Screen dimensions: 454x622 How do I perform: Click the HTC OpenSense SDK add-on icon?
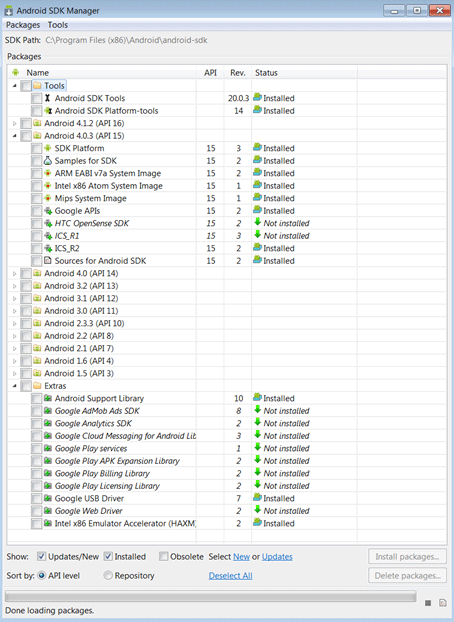[x=48, y=223]
